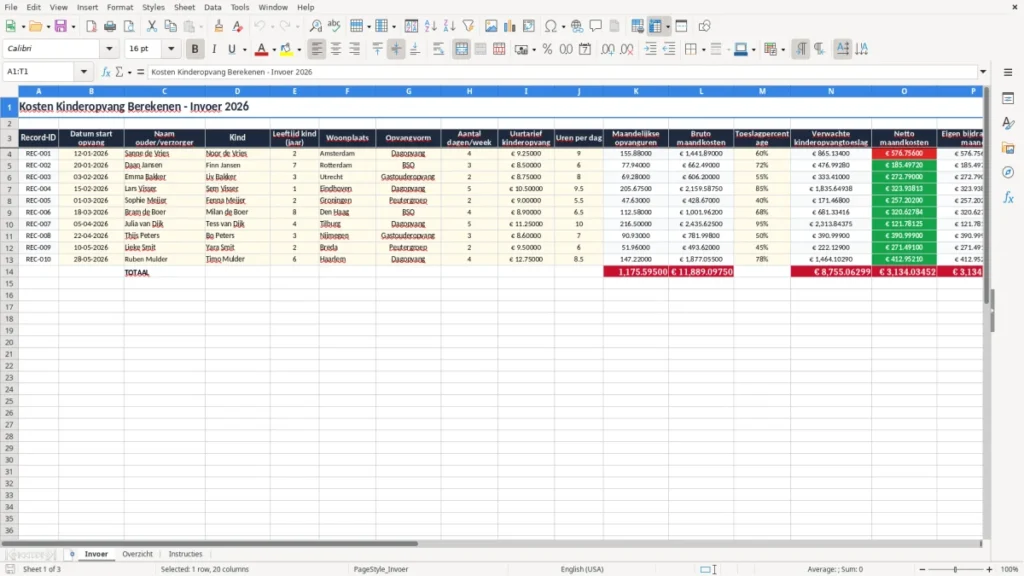Apply yellow background highlight color
Viewport: 1024px width, 576px height.
pos(286,49)
